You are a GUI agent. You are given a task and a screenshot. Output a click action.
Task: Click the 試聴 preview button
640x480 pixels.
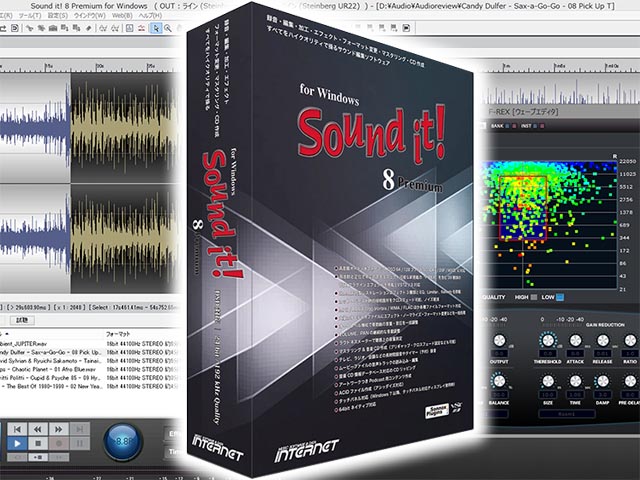click(x=21, y=320)
